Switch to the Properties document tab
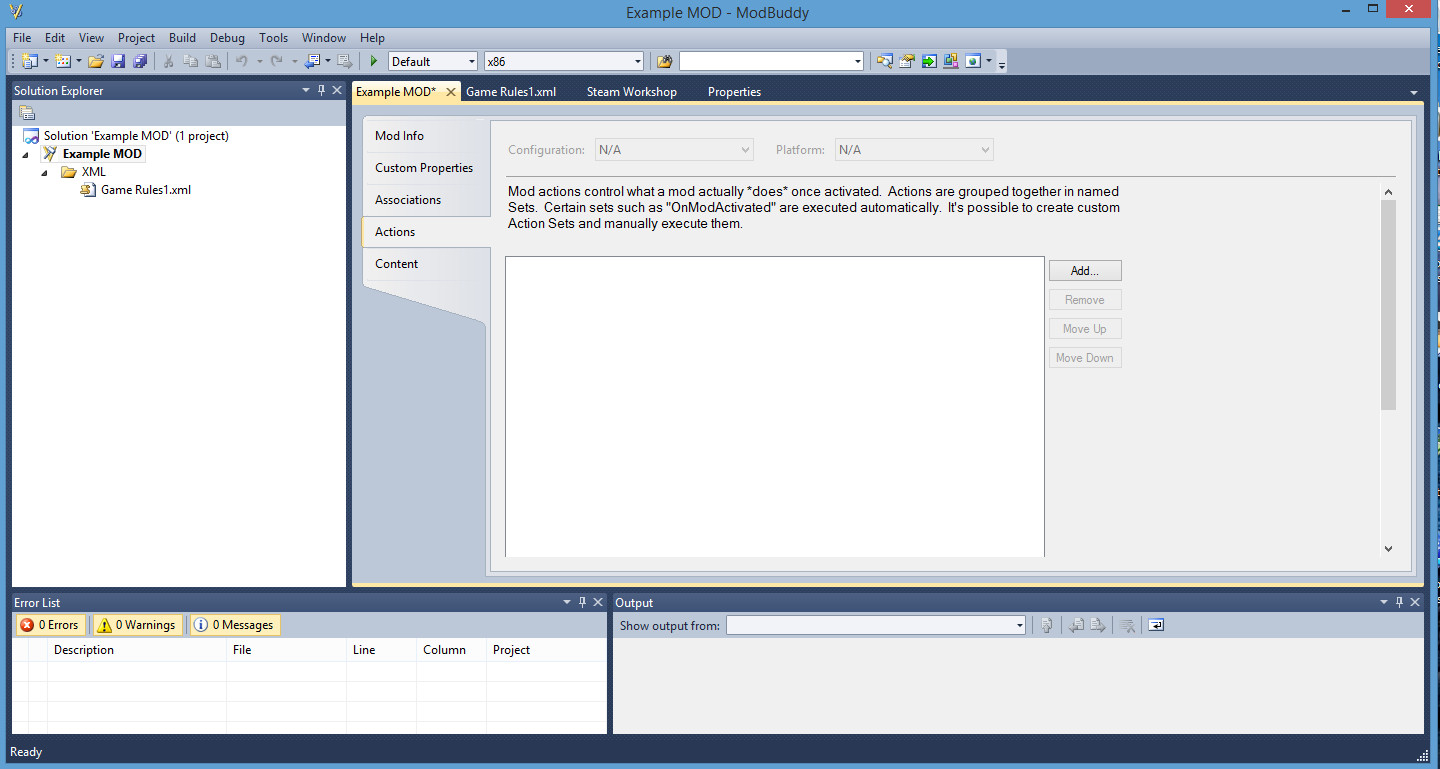 [x=734, y=92]
